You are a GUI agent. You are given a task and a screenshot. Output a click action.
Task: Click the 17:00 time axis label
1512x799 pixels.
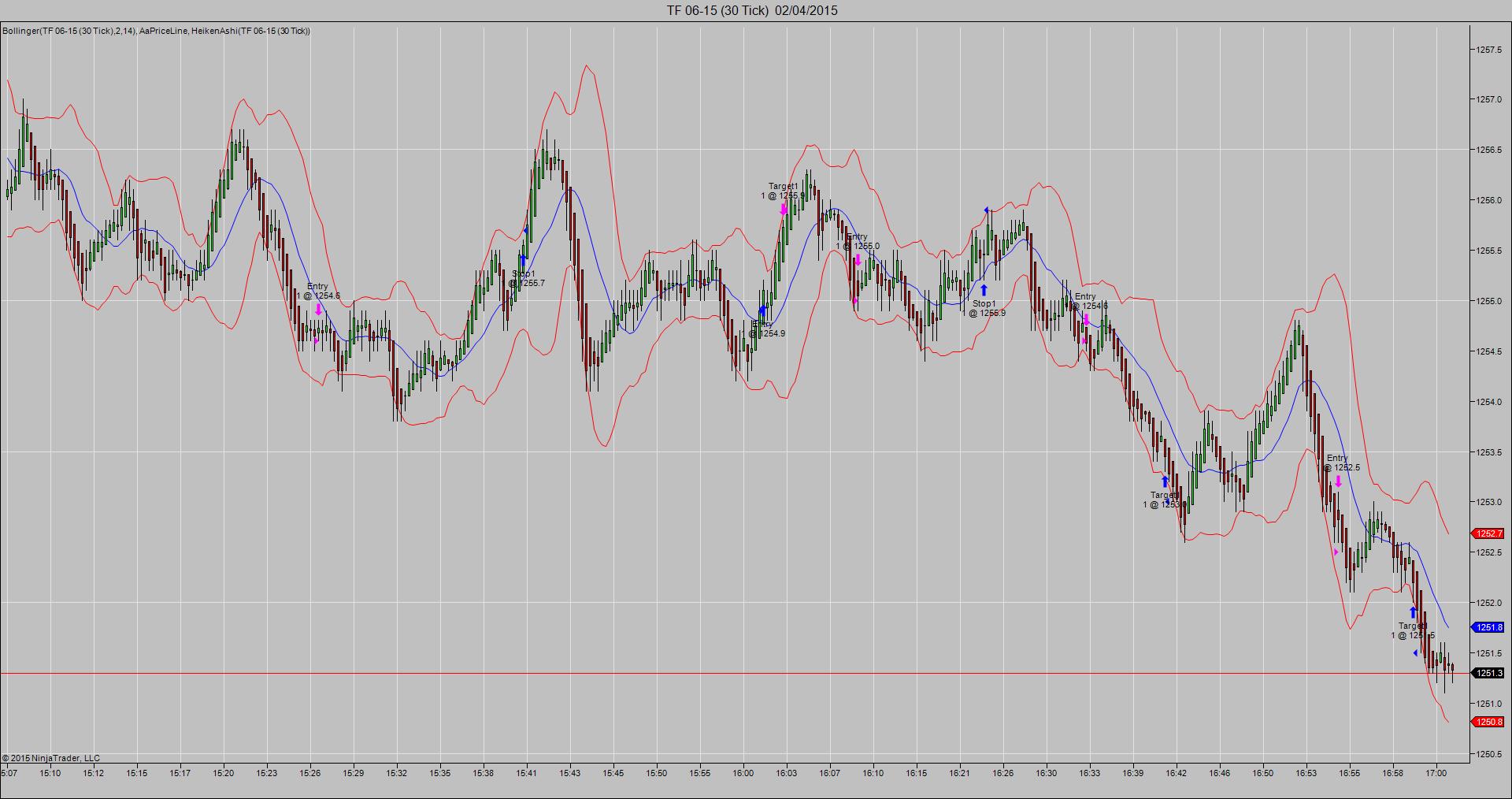pos(1436,773)
